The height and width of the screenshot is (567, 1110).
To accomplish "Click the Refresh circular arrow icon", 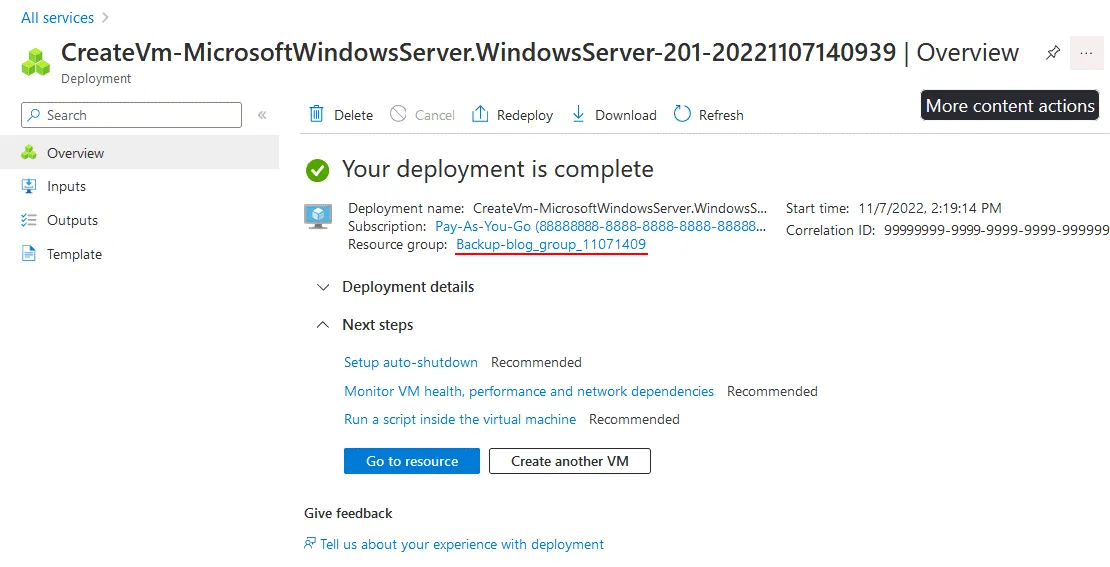I will pos(682,114).
